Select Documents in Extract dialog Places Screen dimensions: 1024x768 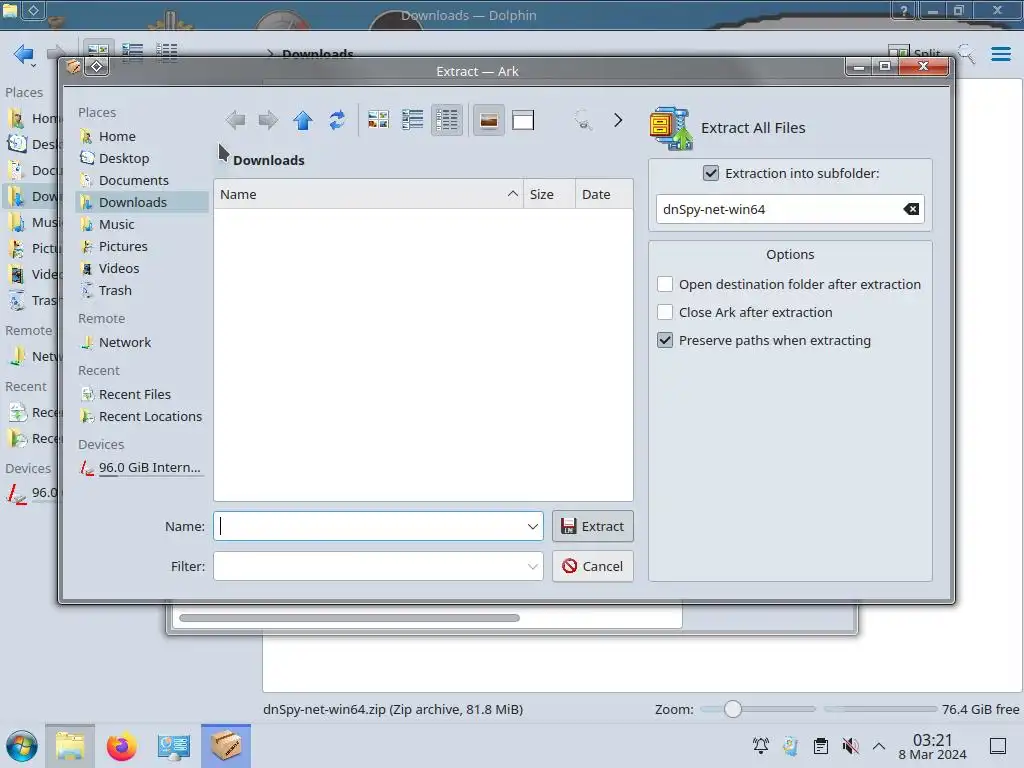tap(141, 180)
